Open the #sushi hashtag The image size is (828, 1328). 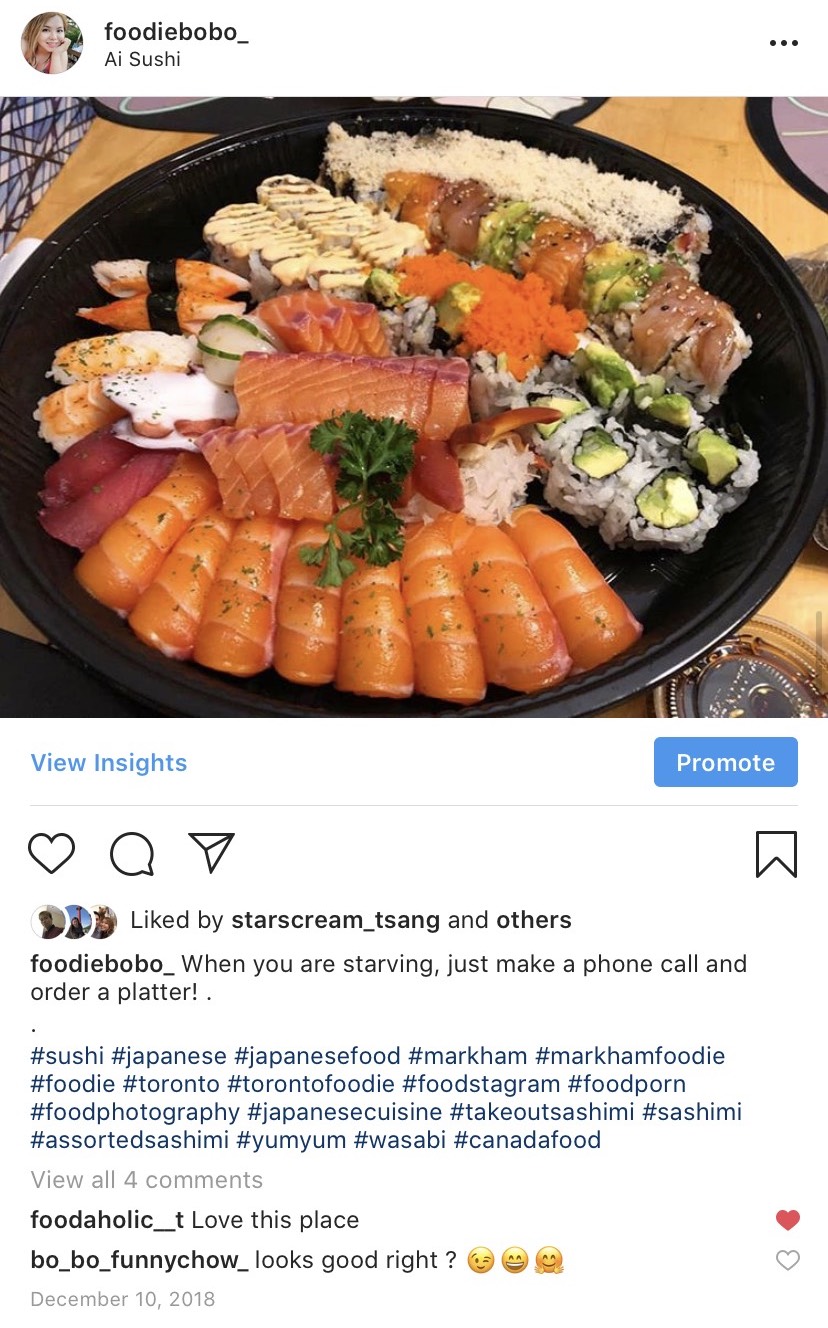(x=67, y=1056)
